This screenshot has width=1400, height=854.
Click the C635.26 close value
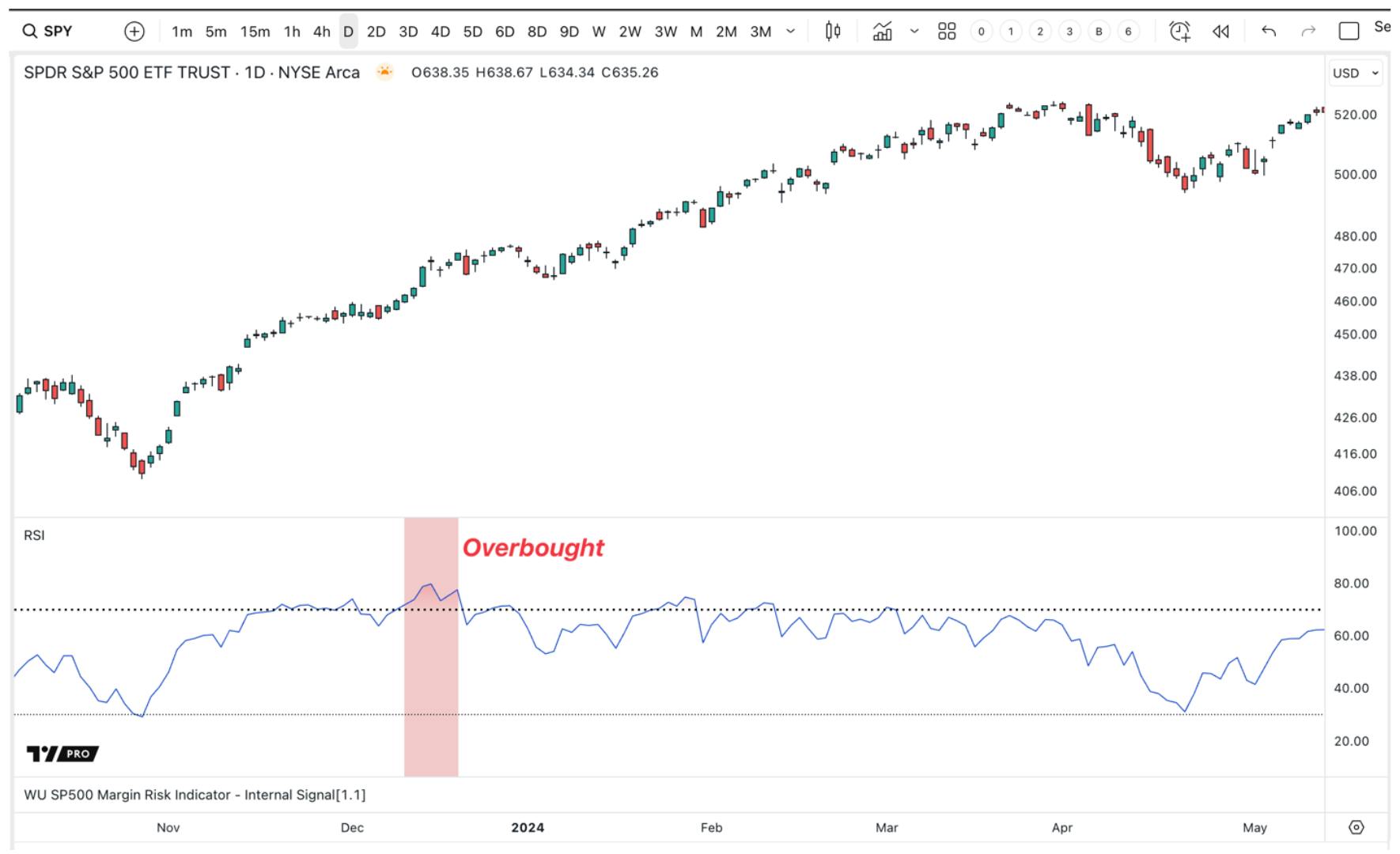click(630, 73)
